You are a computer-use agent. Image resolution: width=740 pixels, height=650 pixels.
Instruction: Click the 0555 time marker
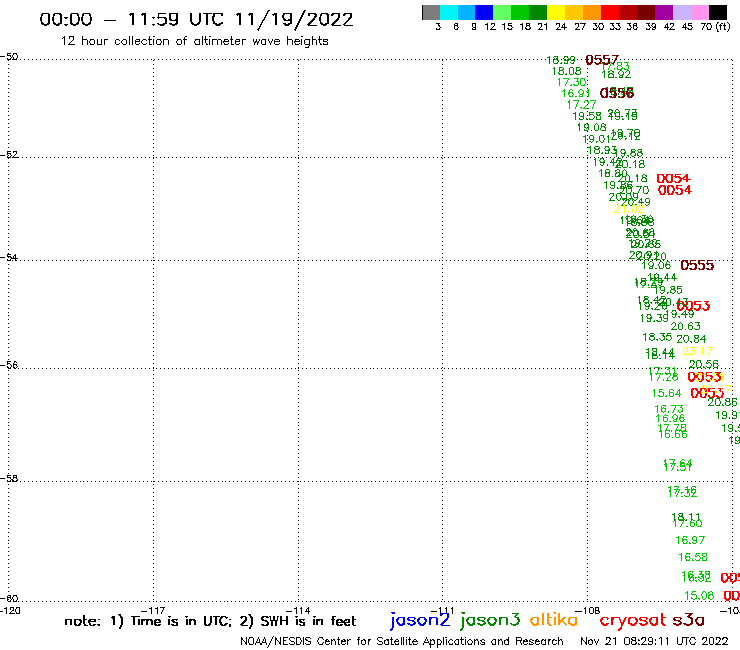(x=697, y=265)
